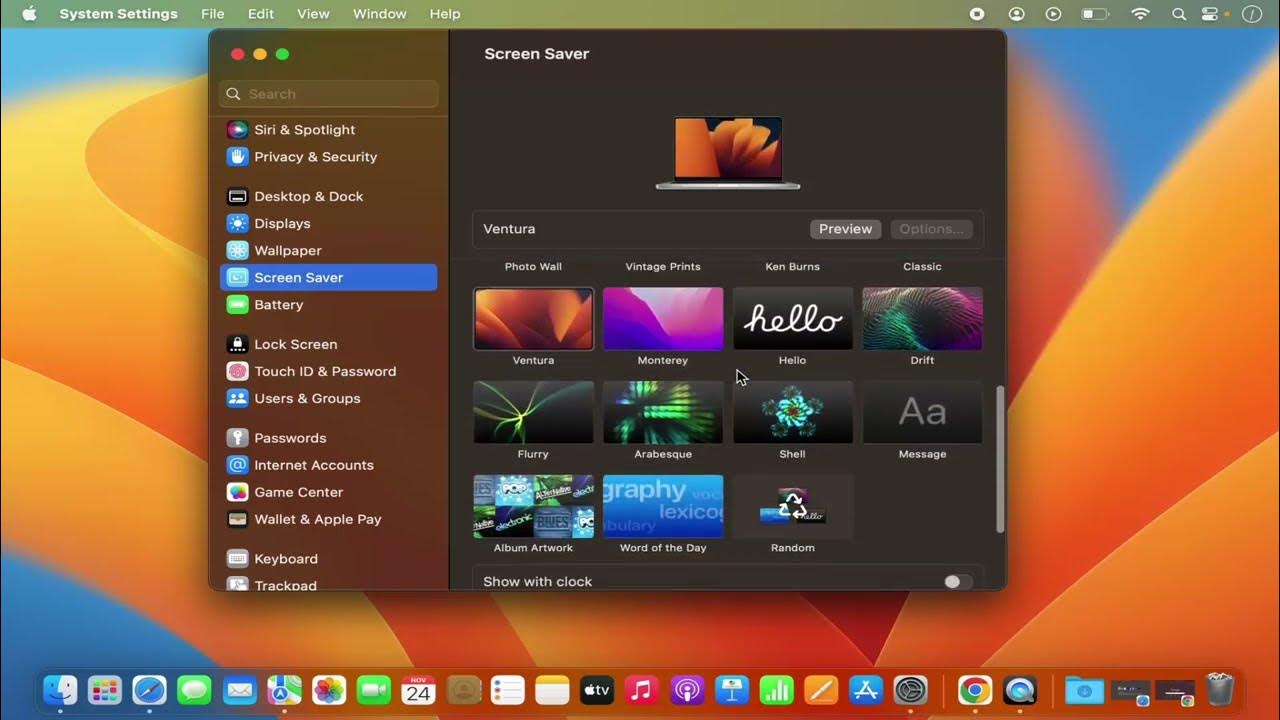Viewport: 1280px width, 720px height.
Task: Open Messages app in the Dock
Action: [x=194, y=690]
